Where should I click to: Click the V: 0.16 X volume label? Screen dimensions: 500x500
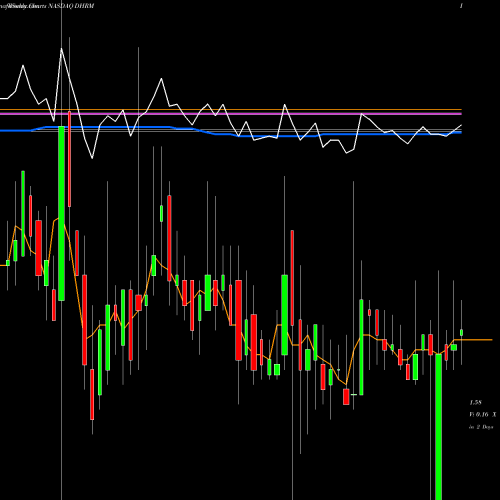483,415
